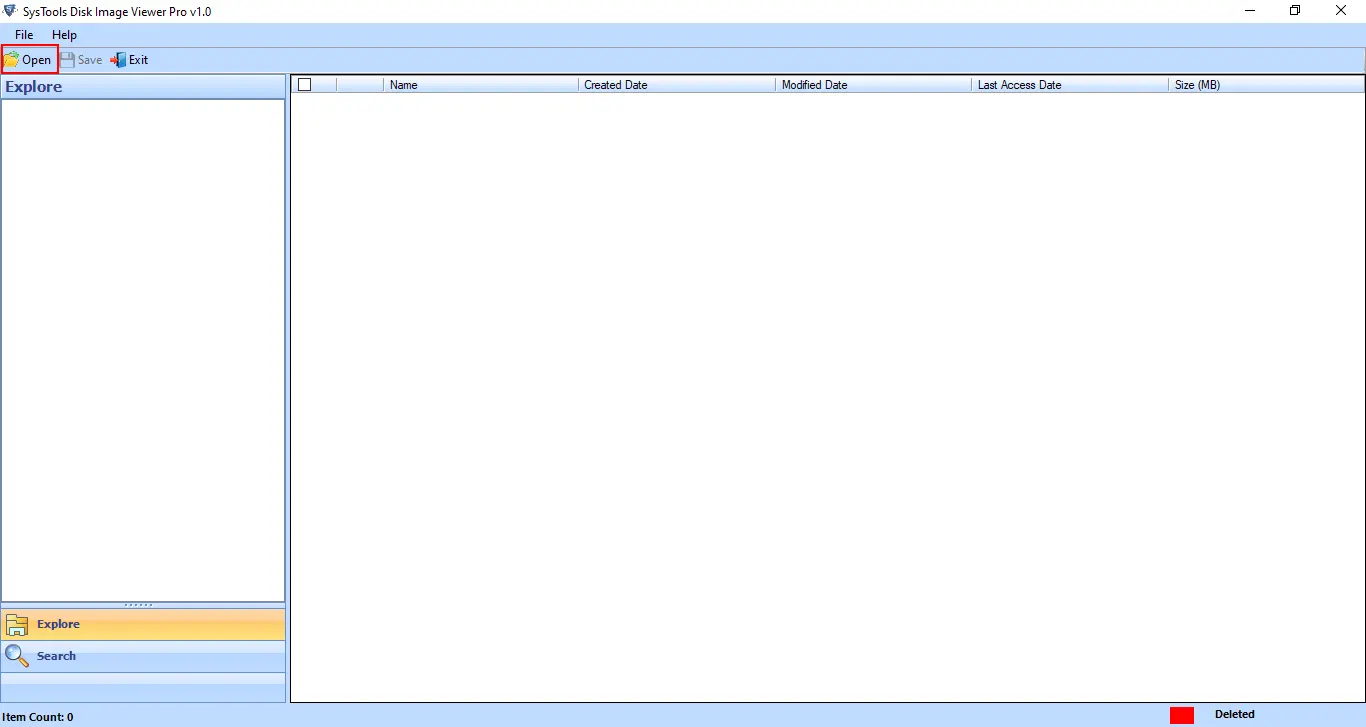Image resolution: width=1366 pixels, height=727 pixels.
Task: Minimize the Disk Image Viewer window
Action: pyautogui.click(x=1250, y=11)
